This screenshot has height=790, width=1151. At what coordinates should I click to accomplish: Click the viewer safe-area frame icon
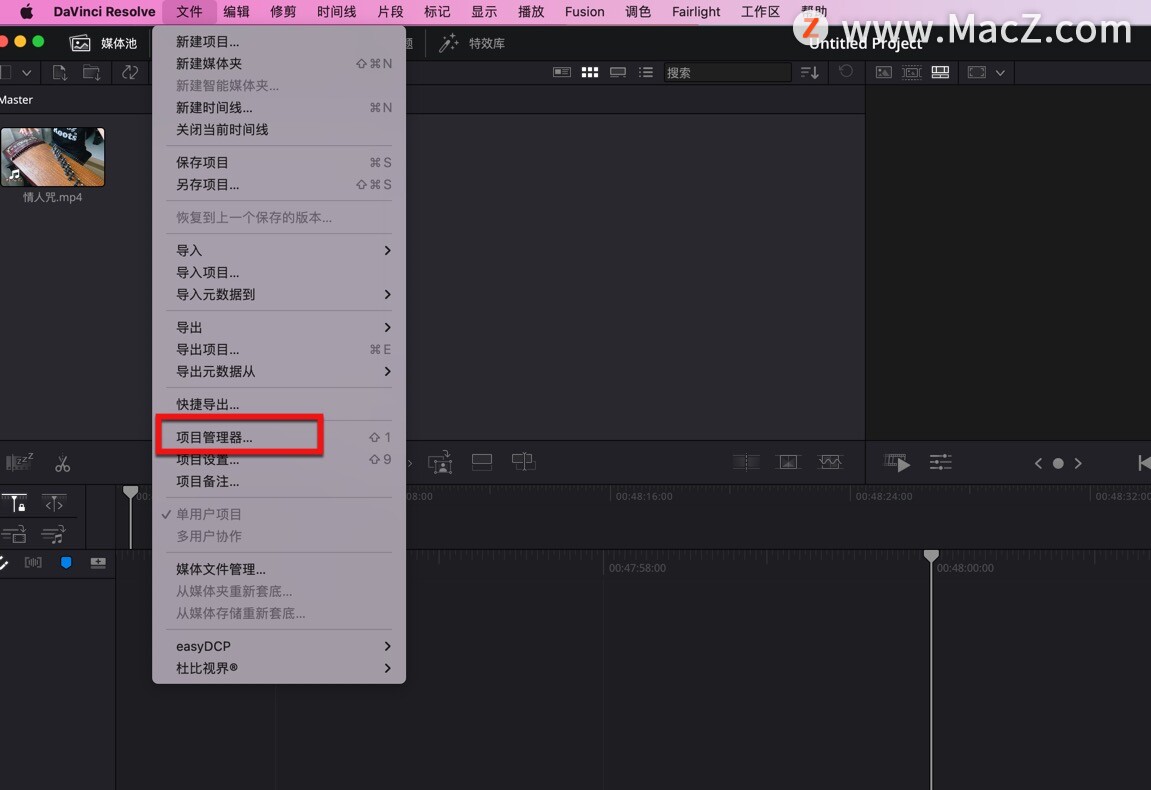click(976, 72)
